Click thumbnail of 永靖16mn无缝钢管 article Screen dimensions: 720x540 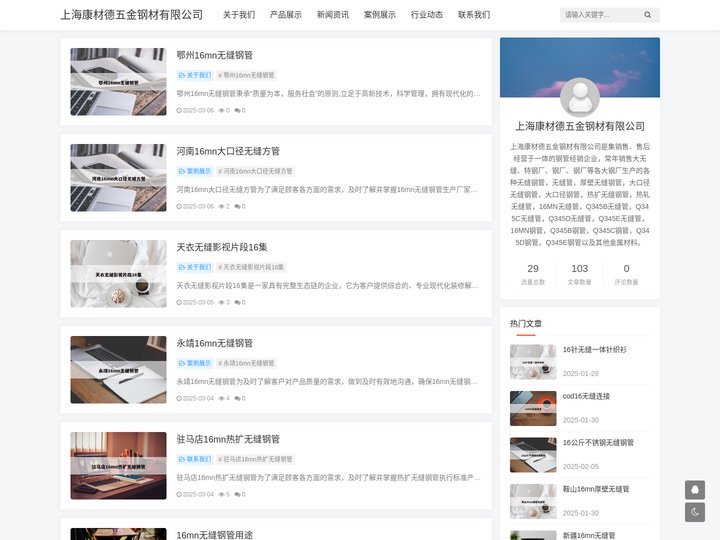(118, 370)
